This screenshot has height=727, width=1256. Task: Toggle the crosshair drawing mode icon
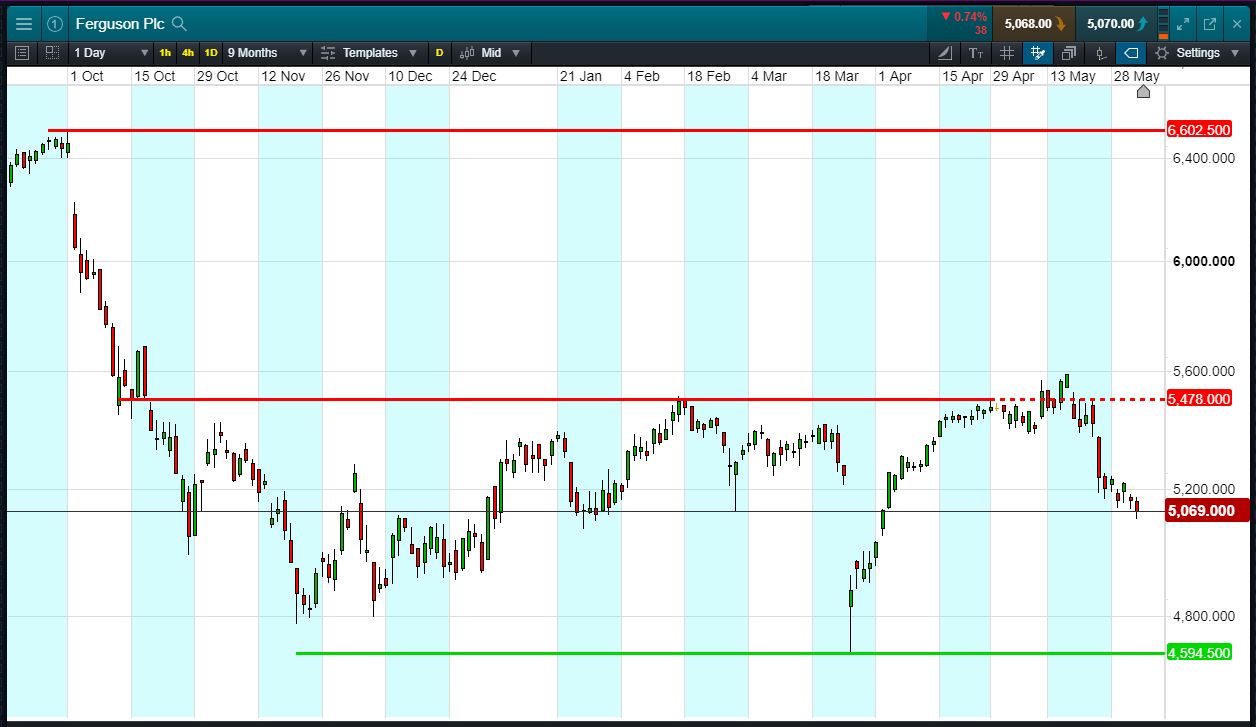[1037, 53]
